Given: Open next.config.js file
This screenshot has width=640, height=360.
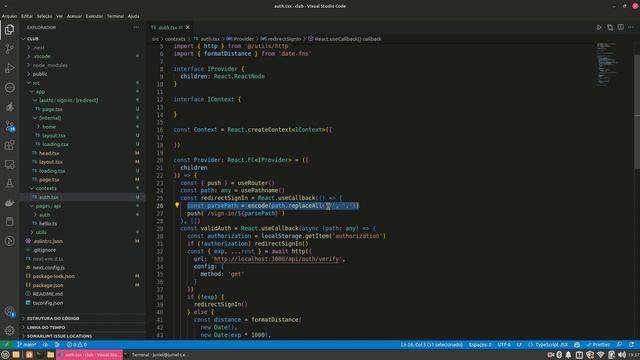Looking at the screenshot, I should coord(48,267).
